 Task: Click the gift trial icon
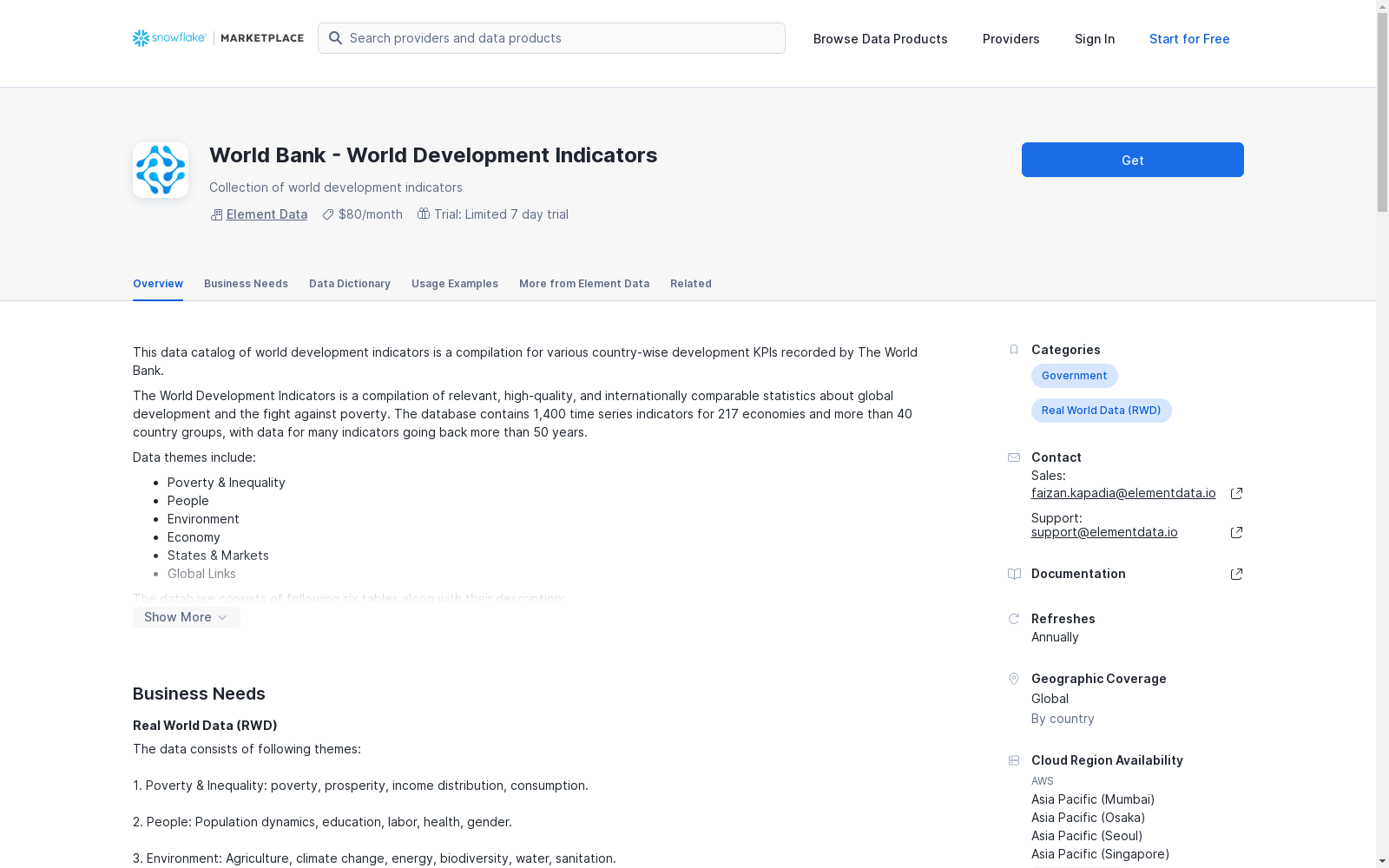[424, 214]
